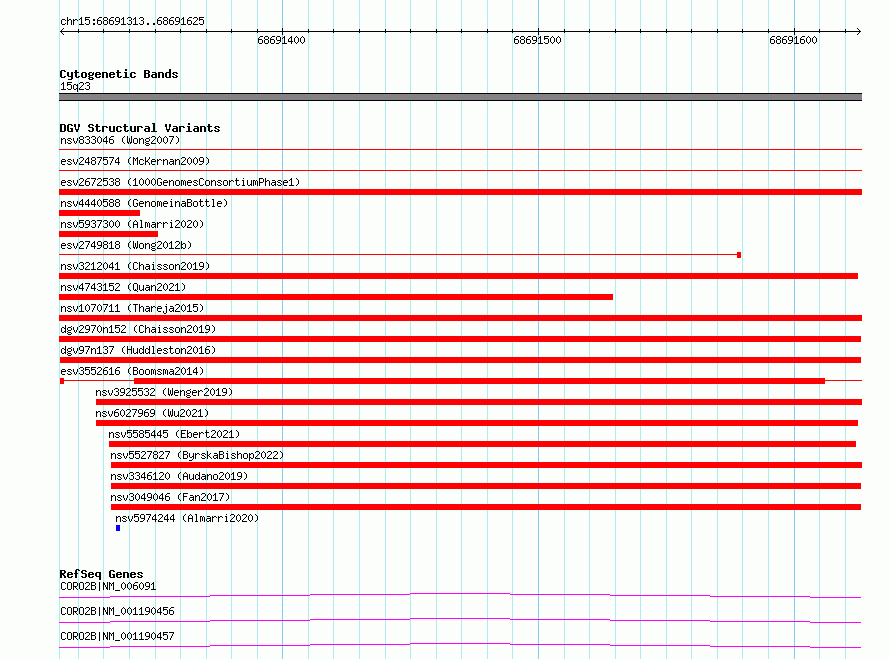Click the thick bar under esv2672538

tap(460, 192)
